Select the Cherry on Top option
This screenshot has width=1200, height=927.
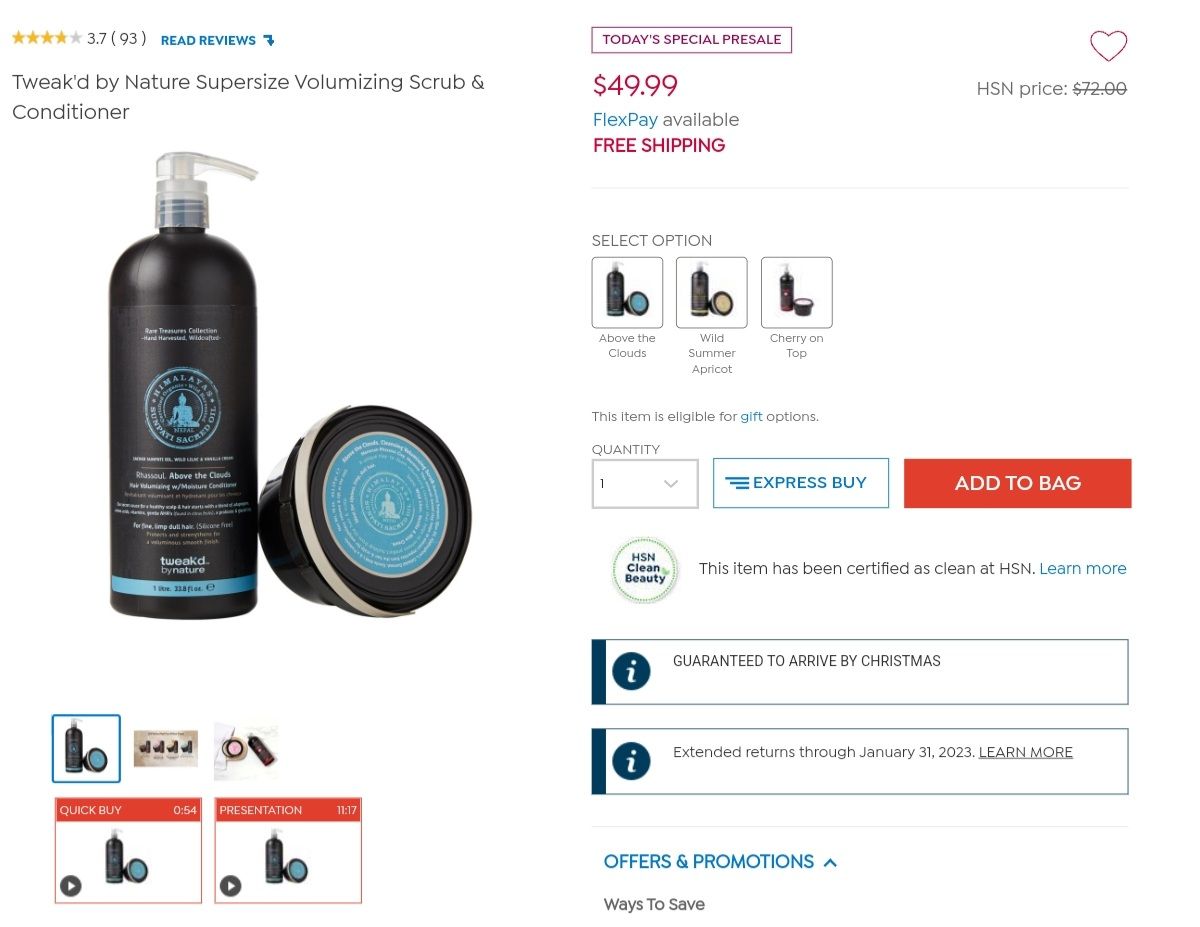coord(796,292)
